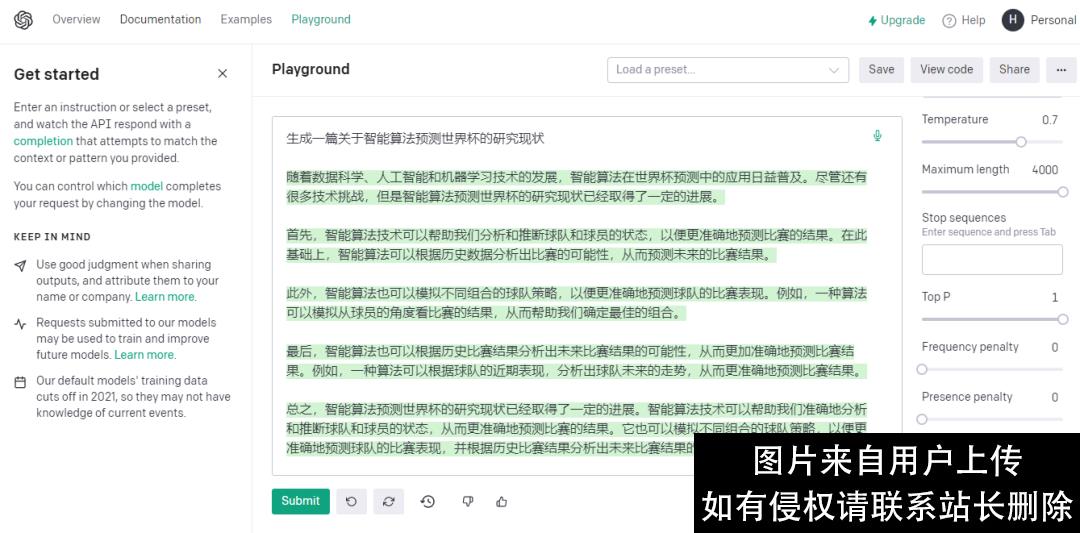Click Learn more link after future models
Screen dimensions: 1080x533
(144, 355)
